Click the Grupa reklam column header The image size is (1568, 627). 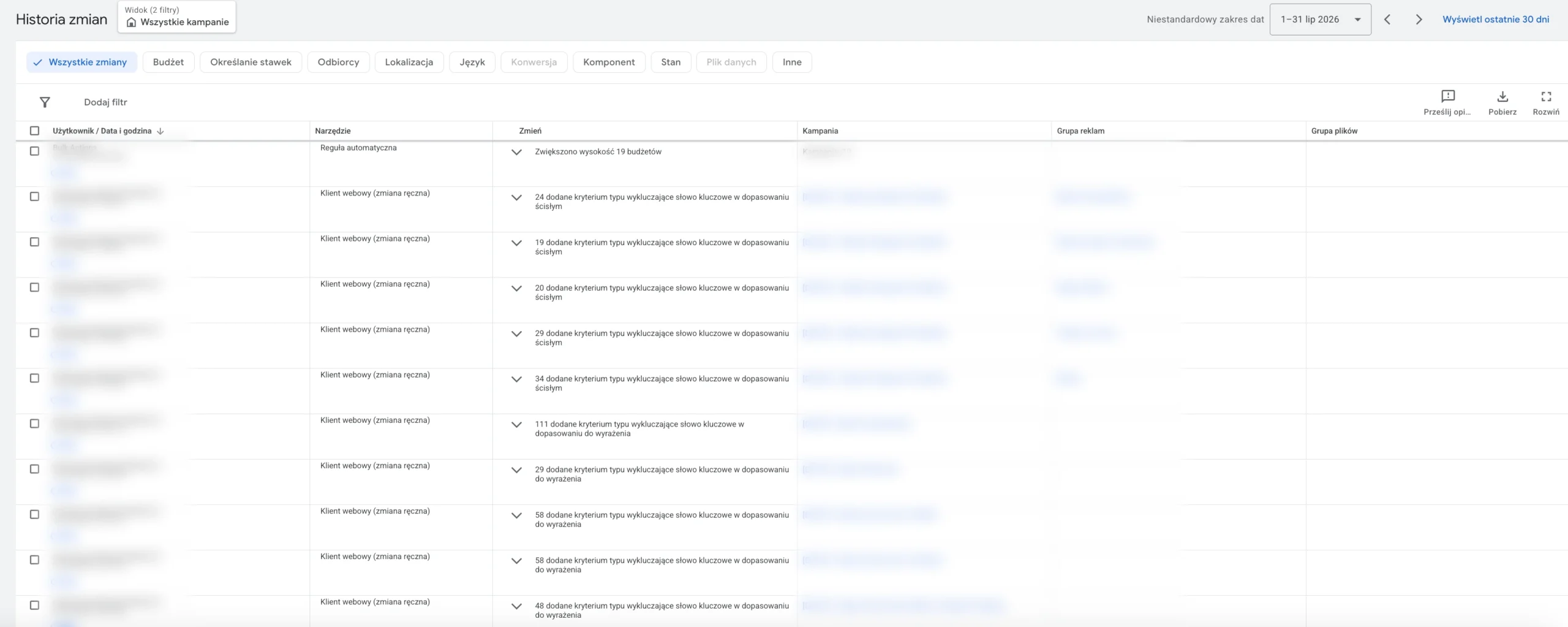[x=1080, y=131]
